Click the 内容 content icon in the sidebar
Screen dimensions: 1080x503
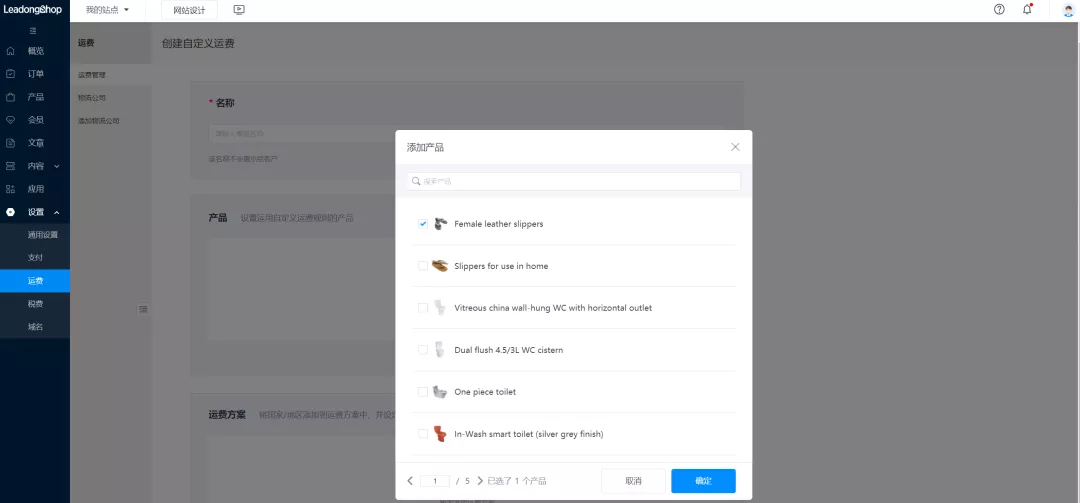[10, 166]
